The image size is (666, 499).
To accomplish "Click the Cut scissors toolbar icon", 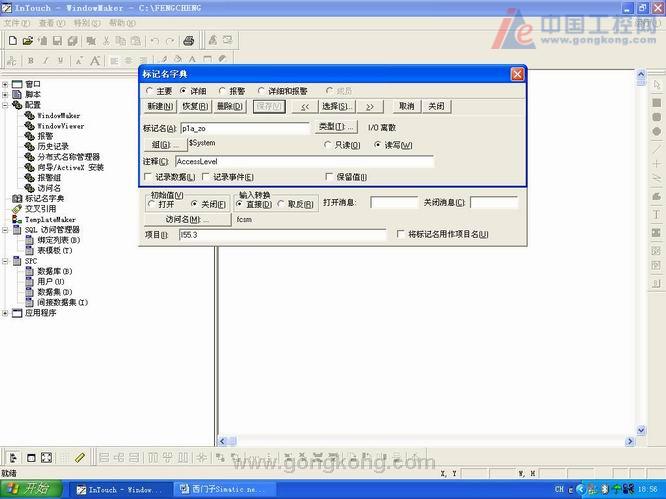I will pyautogui.click(x=106, y=40).
